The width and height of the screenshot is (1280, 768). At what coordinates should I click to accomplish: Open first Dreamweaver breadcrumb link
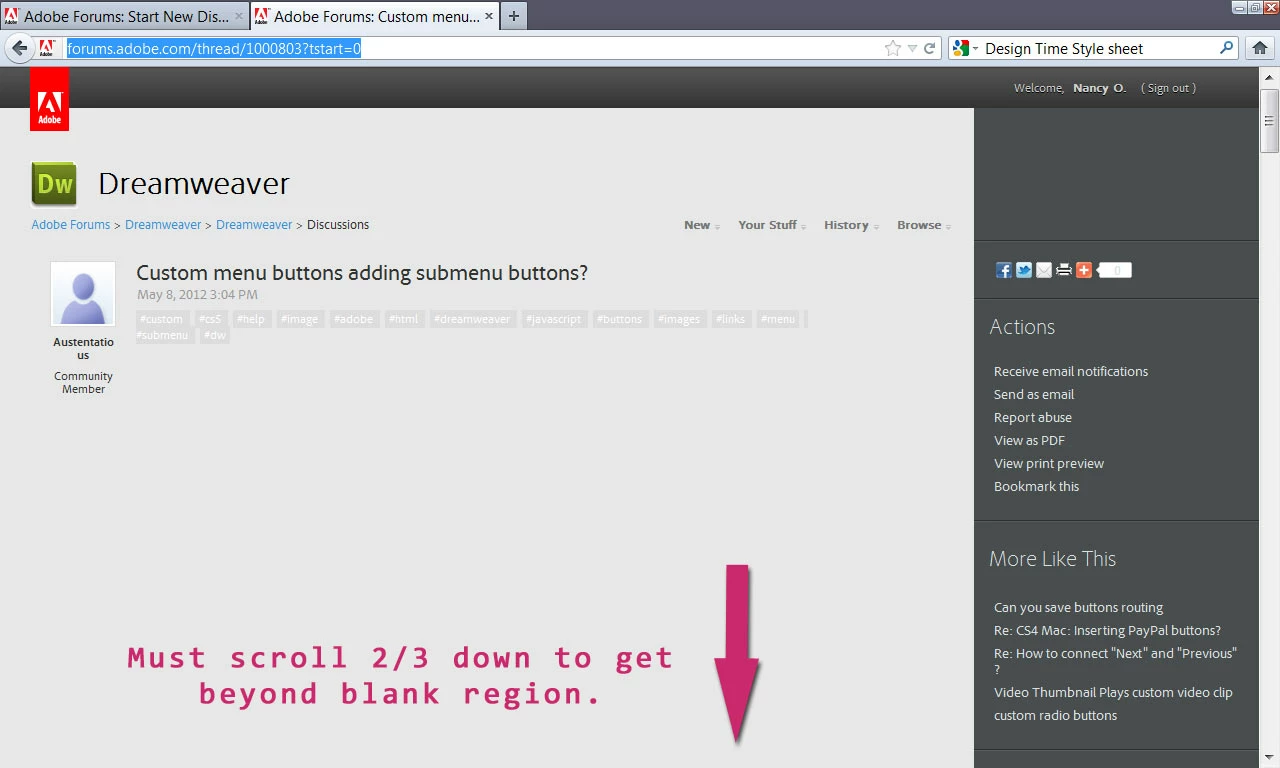(163, 225)
